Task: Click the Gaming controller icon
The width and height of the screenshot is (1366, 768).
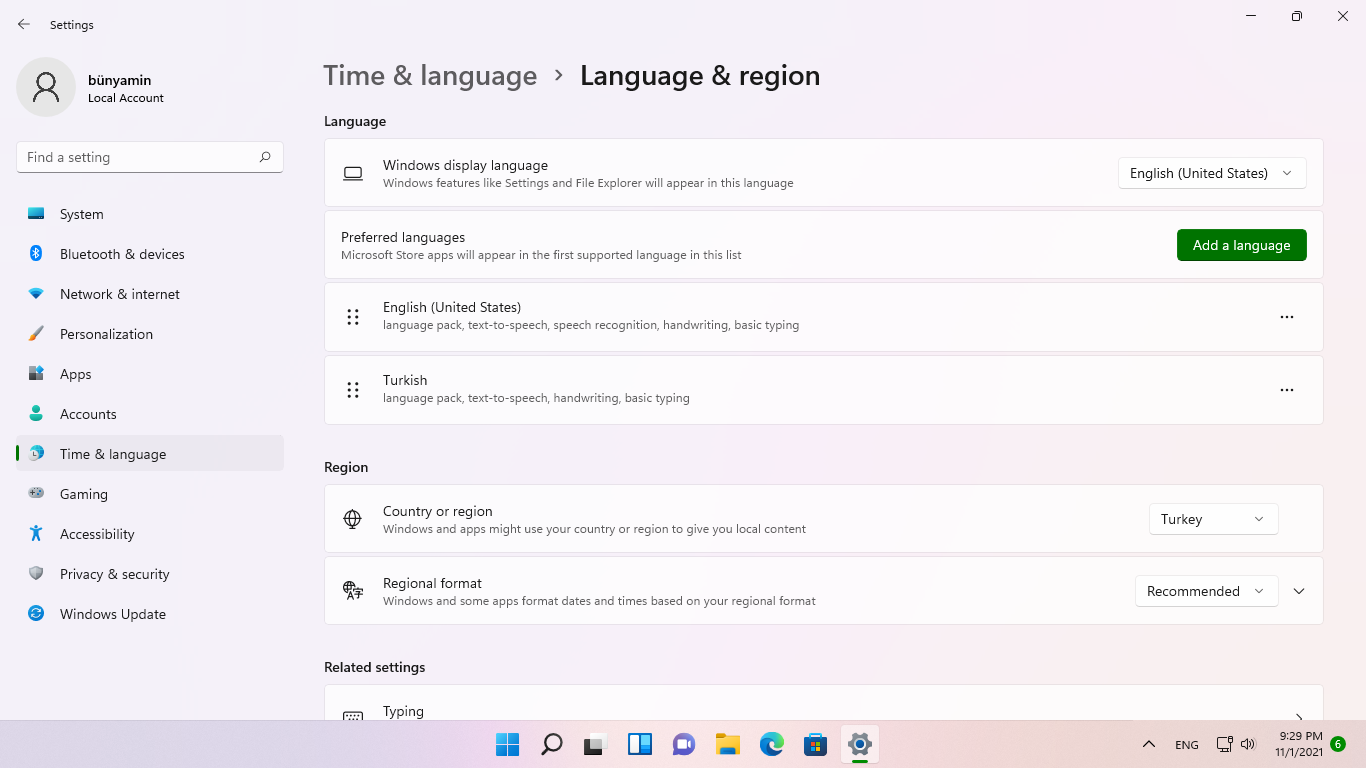Action: tap(36, 494)
